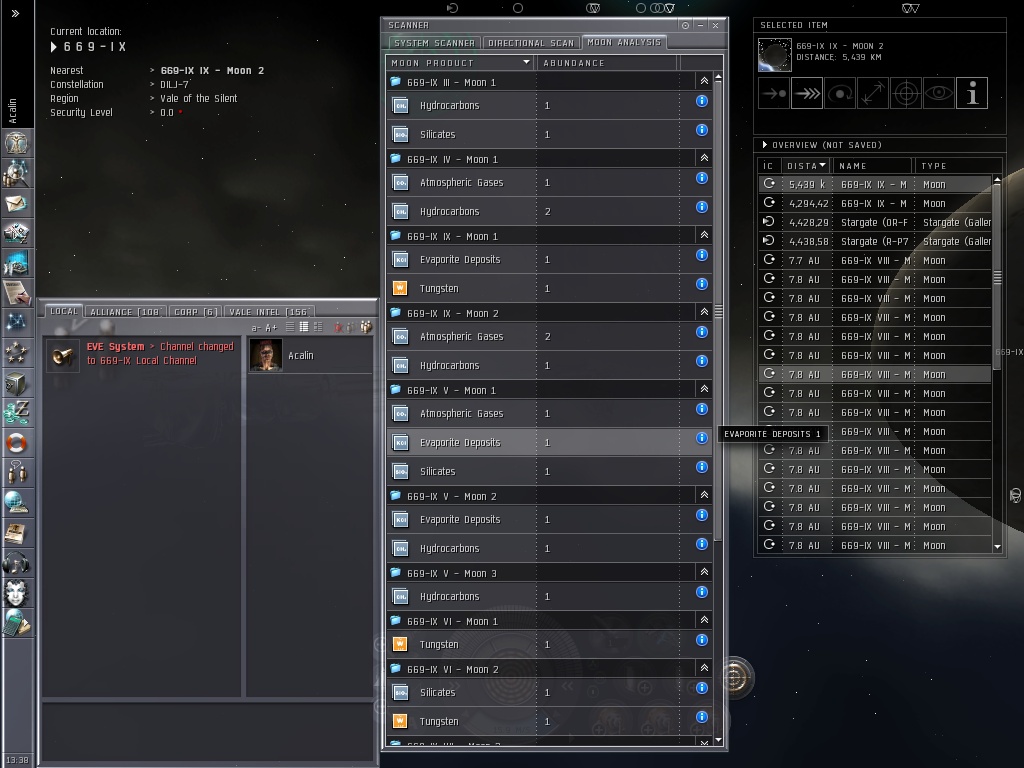Toggle show member list icon in chat
The height and width of the screenshot is (768, 1024).
tap(366, 327)
